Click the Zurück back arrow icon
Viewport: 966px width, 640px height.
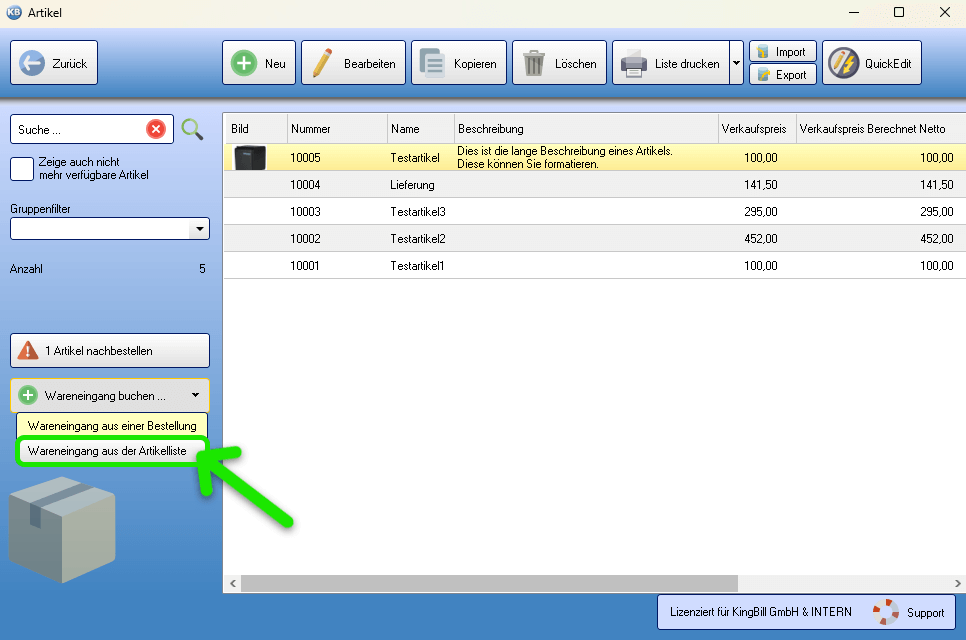pyautogui.click(x=32, y=63)
